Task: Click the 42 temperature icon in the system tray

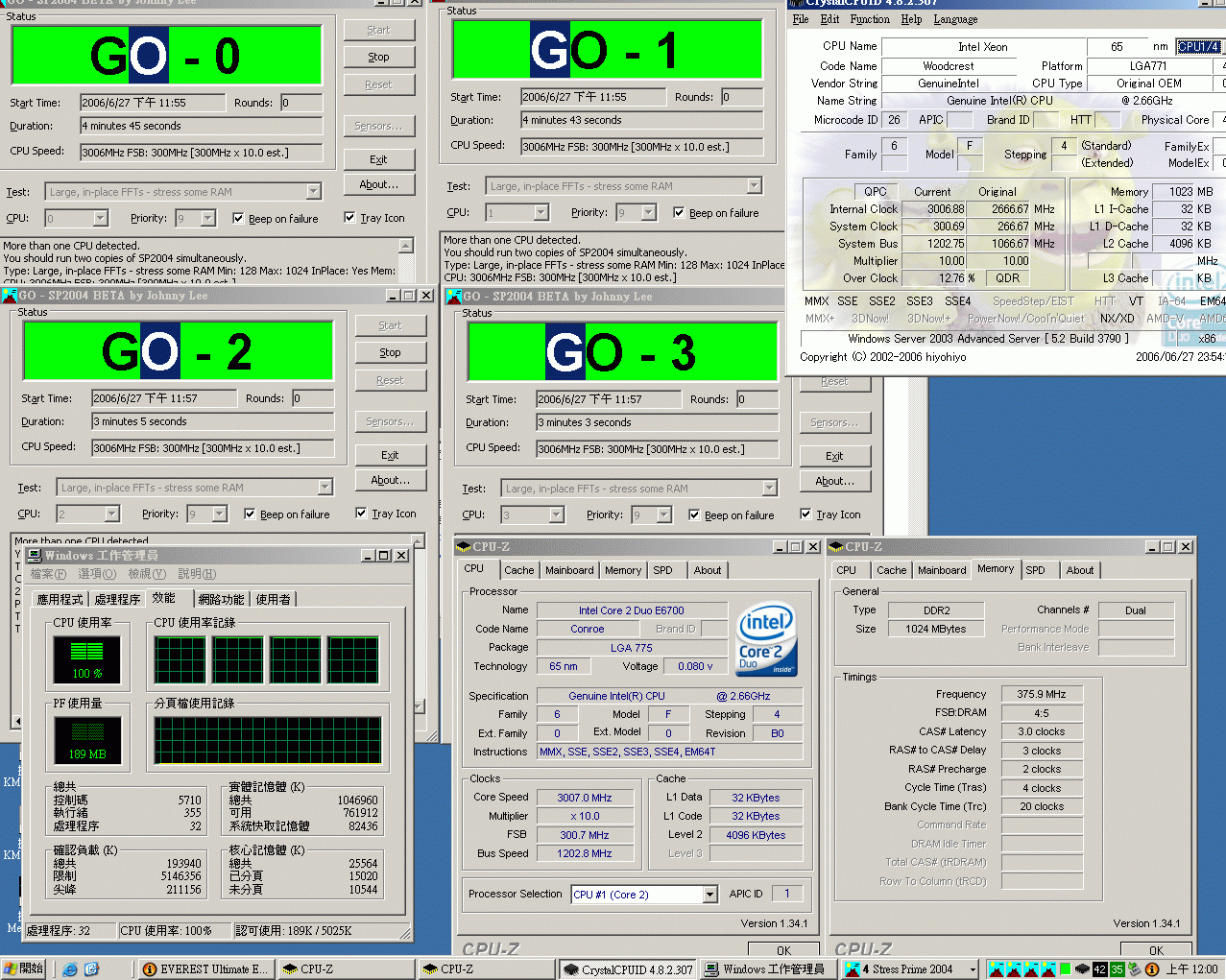Action: coord(1100,969)
